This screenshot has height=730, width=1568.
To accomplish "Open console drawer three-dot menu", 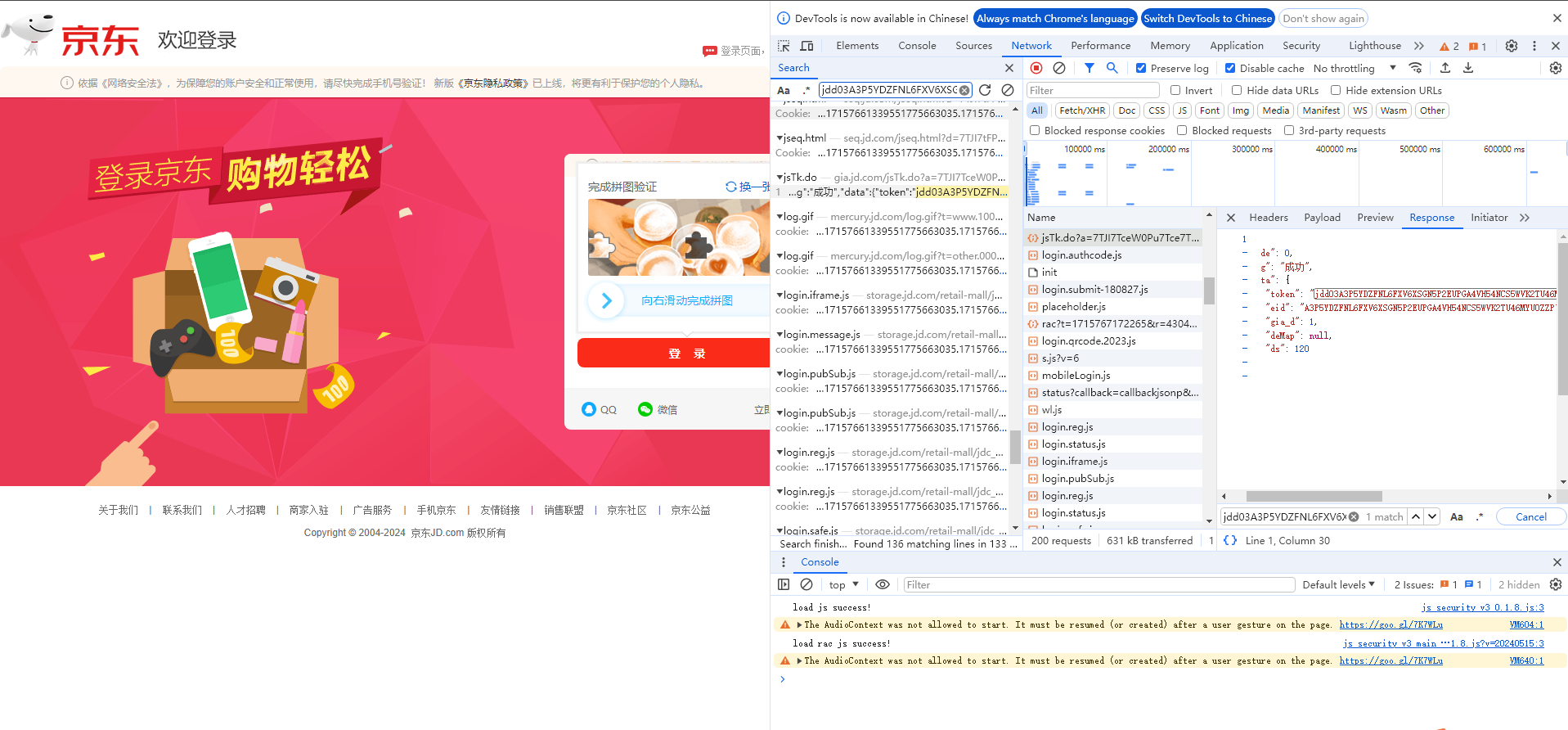I will (784, 562).
